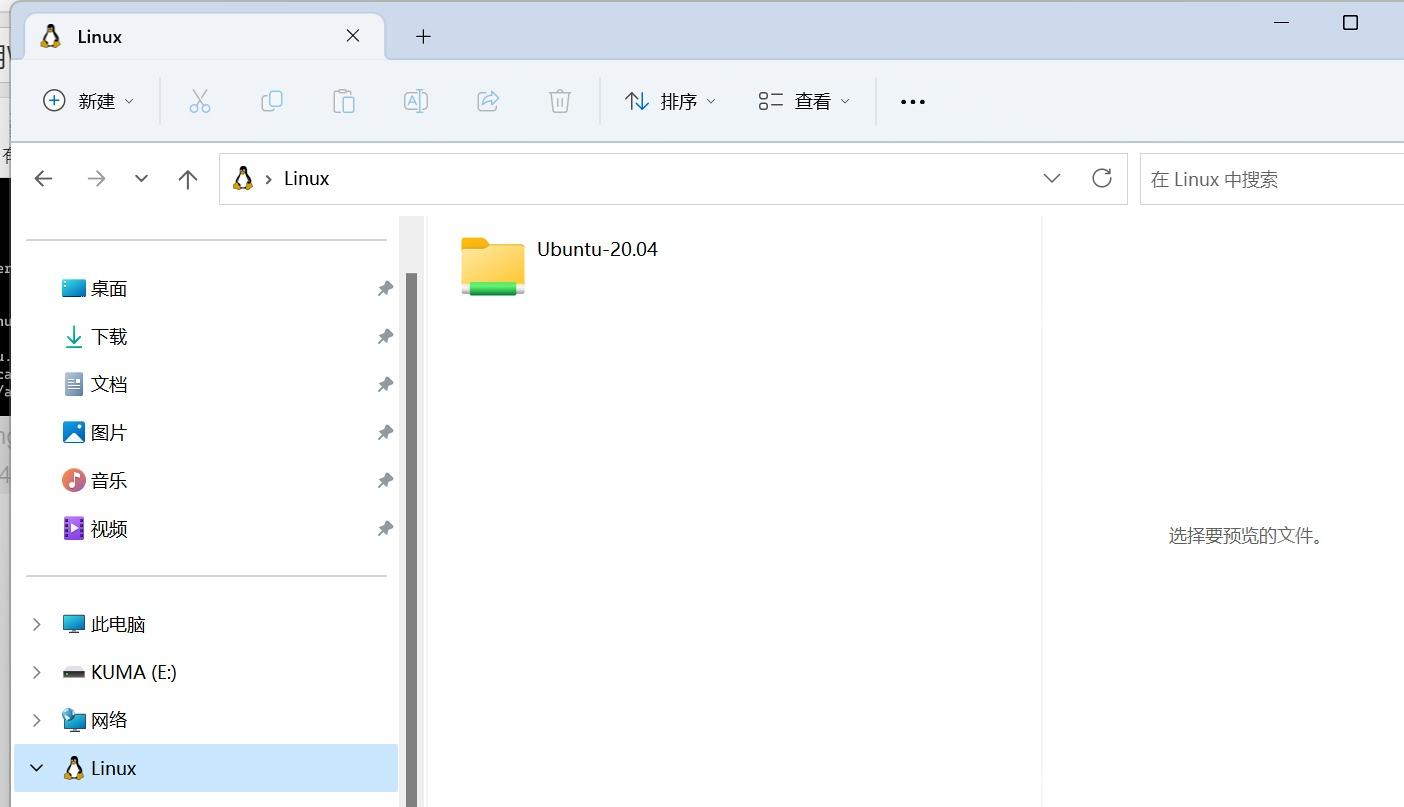Go forward with the right arrow
The image size is (1404, 807).
click(96, 179)
